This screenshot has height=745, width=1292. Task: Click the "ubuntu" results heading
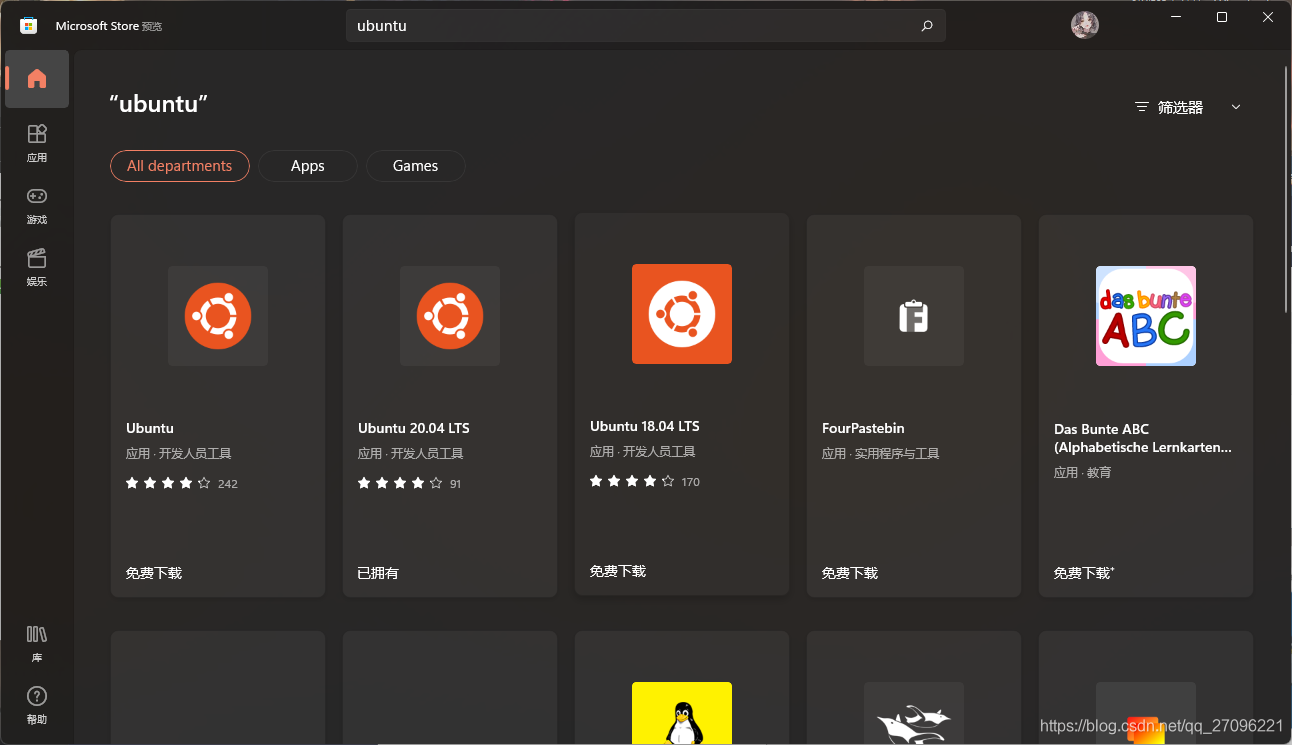point(158,104)
